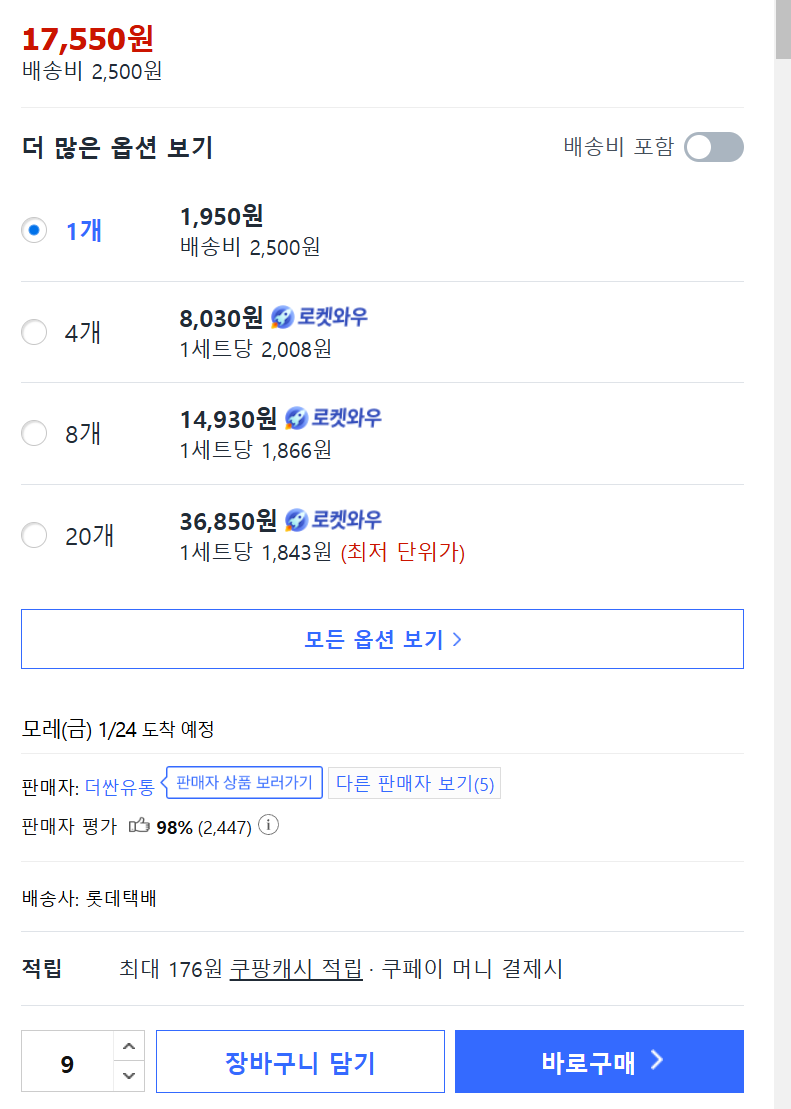Image resolution: width=791 pixels, height=1109 pixels.
Task: Click the 바로구매 buy now button
Action: point(599,1062)
